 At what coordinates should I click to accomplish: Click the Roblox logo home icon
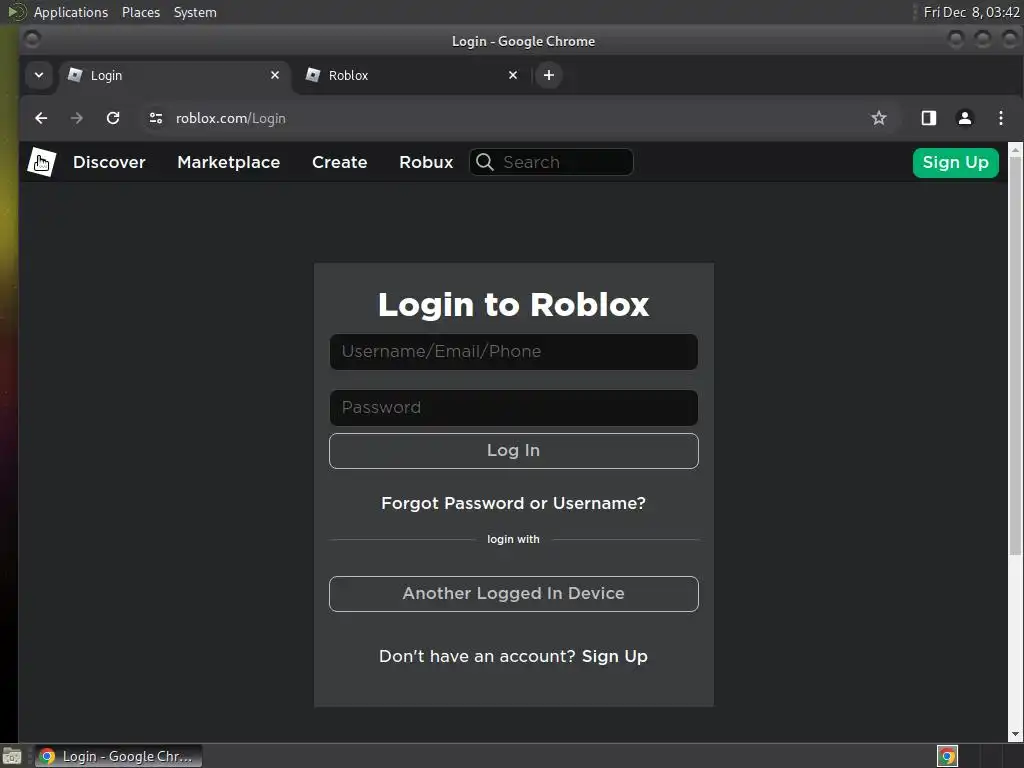click(x=42, y=162)
